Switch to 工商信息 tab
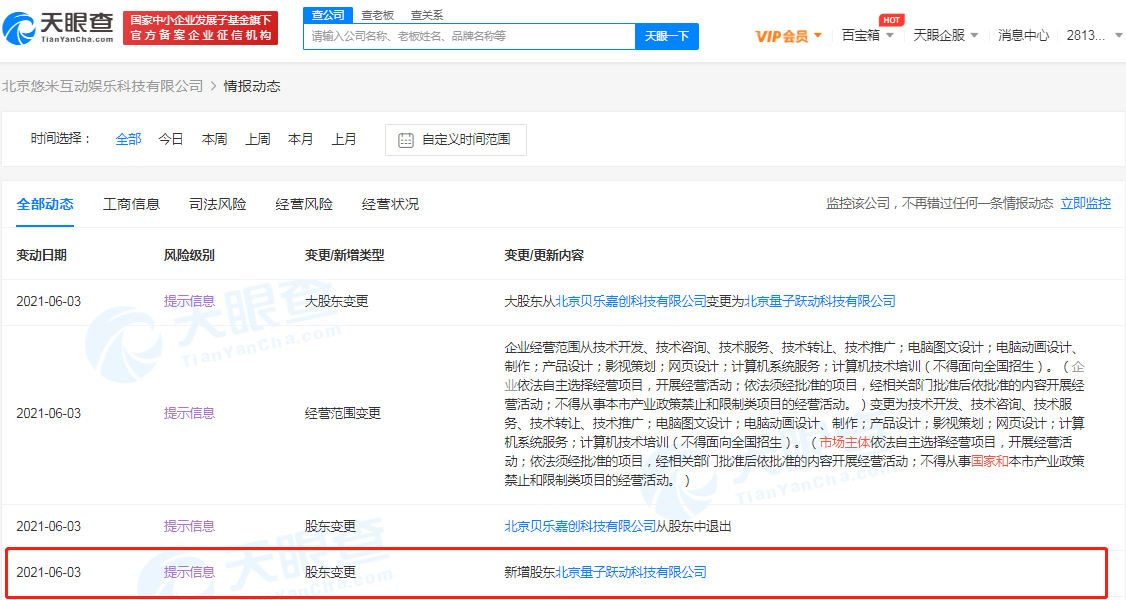The width and height of the screenshot is (1126, 600). coord(131,205)
